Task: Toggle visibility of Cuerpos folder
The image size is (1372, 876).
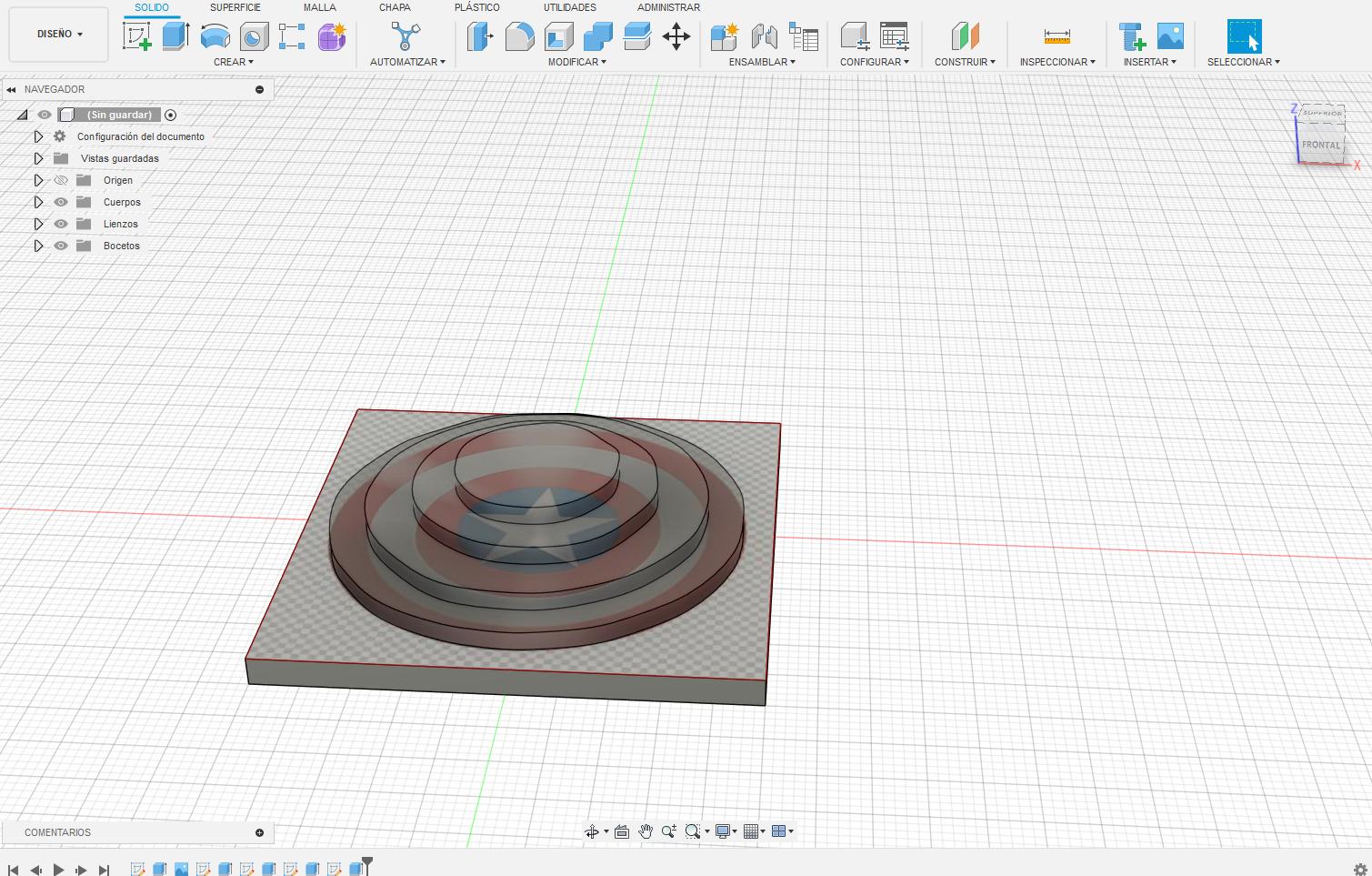Action: (x=61, y=202)
